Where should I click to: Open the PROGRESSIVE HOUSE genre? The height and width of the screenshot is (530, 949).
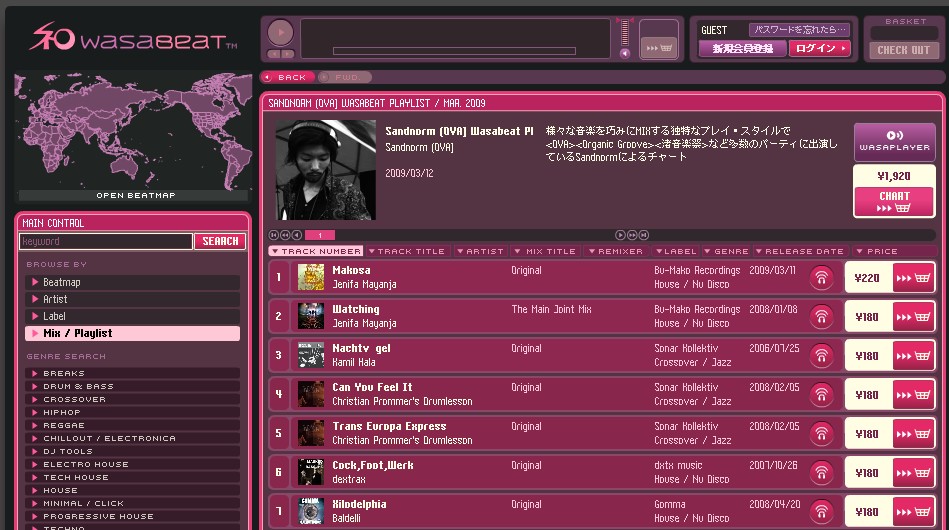tap(133, 516)
